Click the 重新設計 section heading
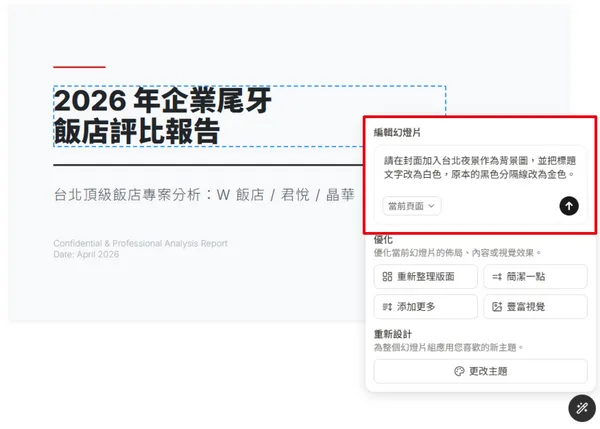 (x=393, y=334)
